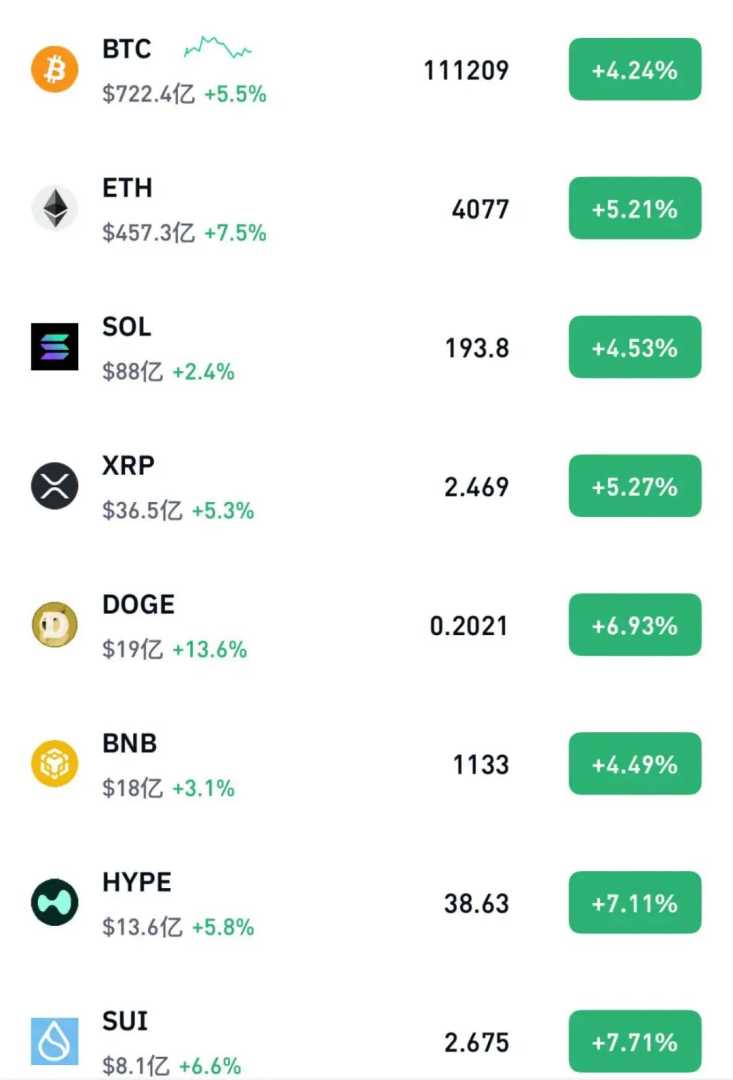Tap the BNB +4.49% change button
The height and width of the screenshot is (1080, 733).
point(635,765)
